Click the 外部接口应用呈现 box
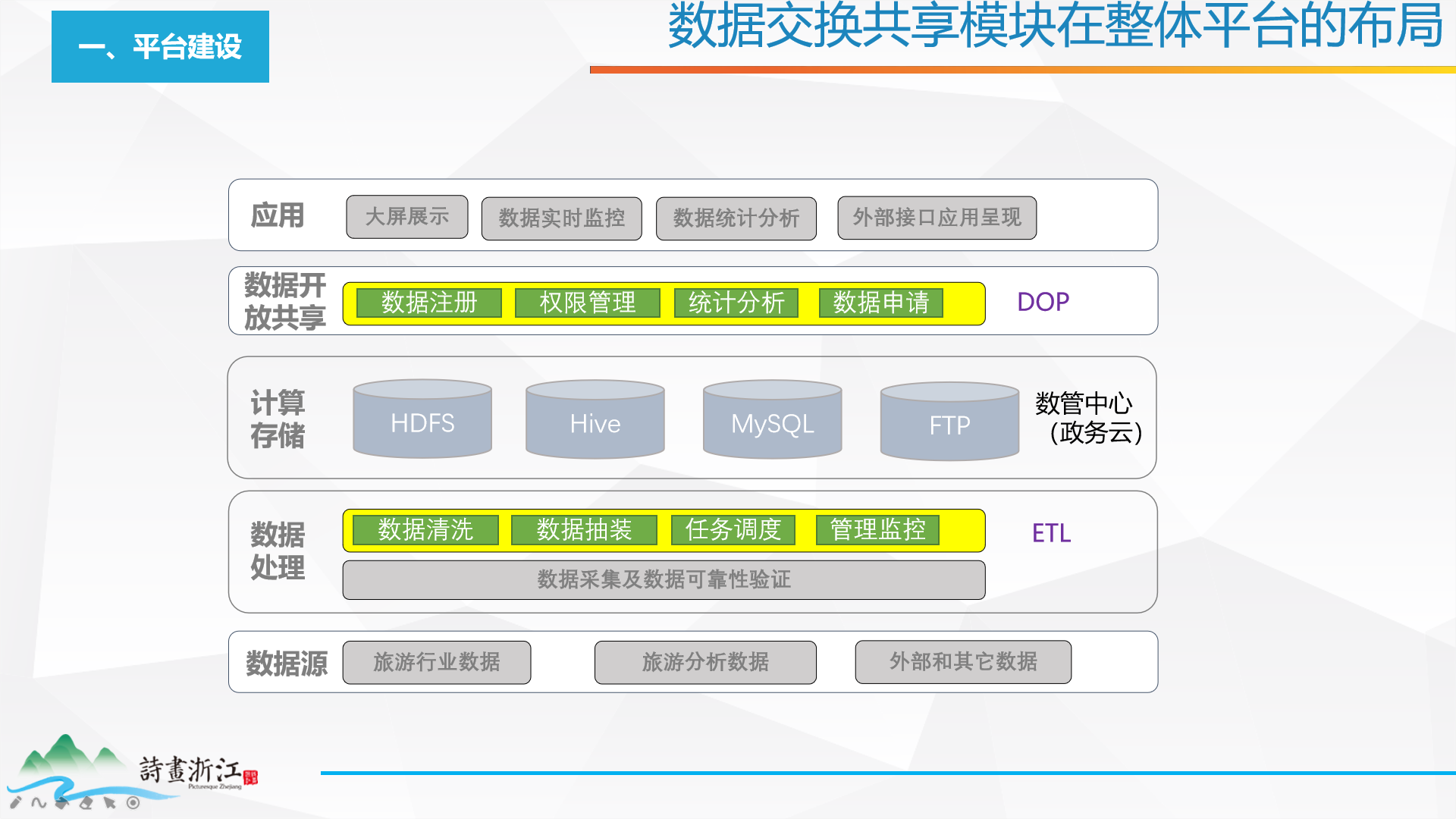 click(937, 218)
